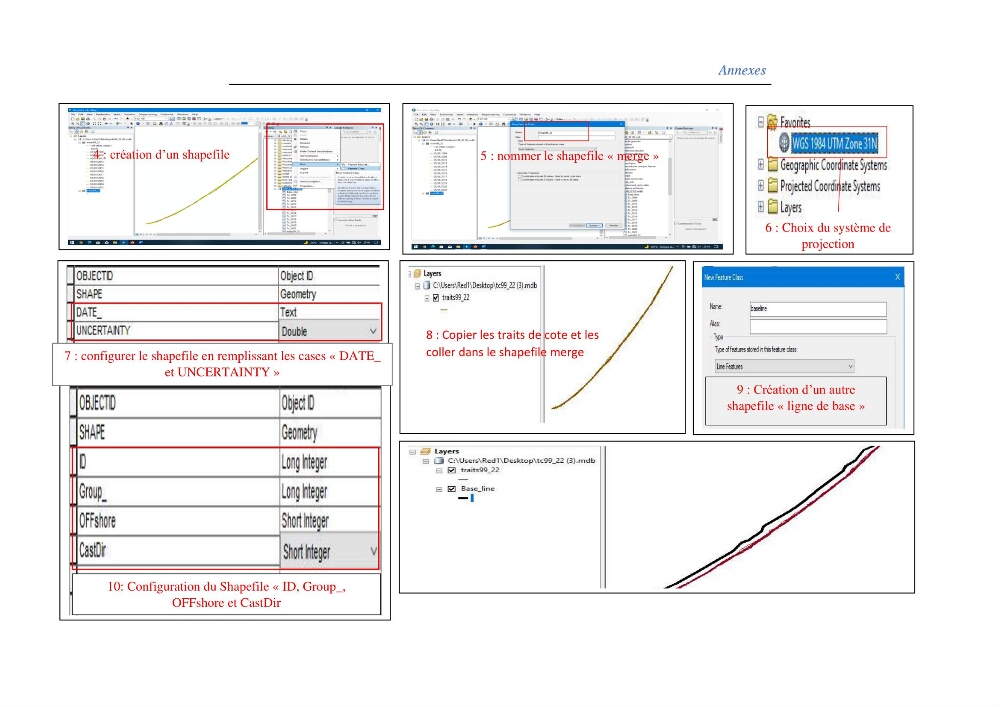The image size is (1000, 707).
Task: Click the Long Integer type cell for ID
Action: click(x=330, y=462)
